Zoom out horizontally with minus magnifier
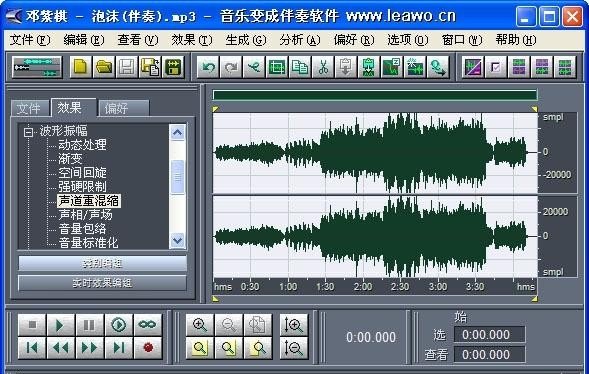589x374 pixels. 229,324
